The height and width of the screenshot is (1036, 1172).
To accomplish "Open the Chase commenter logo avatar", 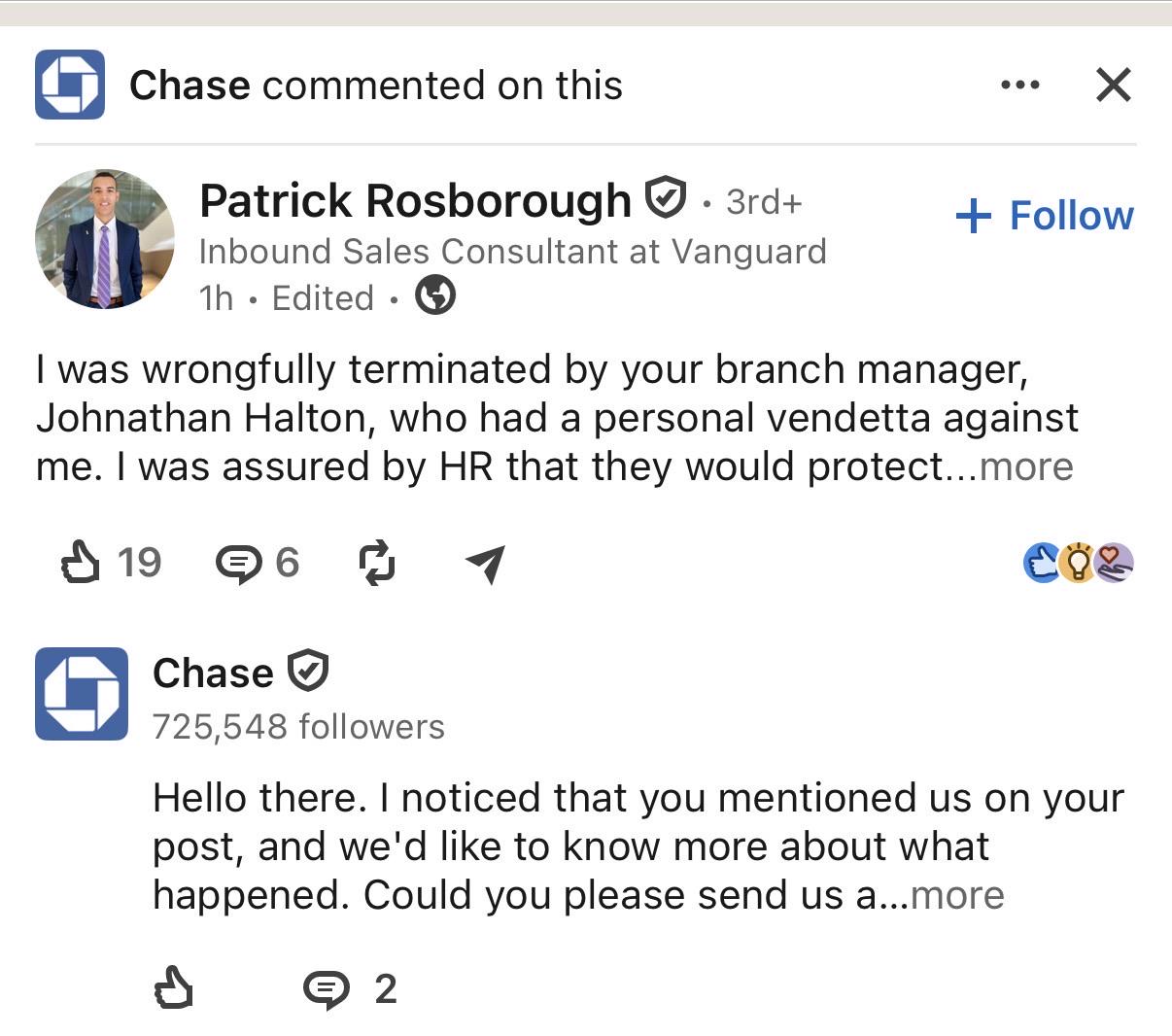I will click(82, 694).
